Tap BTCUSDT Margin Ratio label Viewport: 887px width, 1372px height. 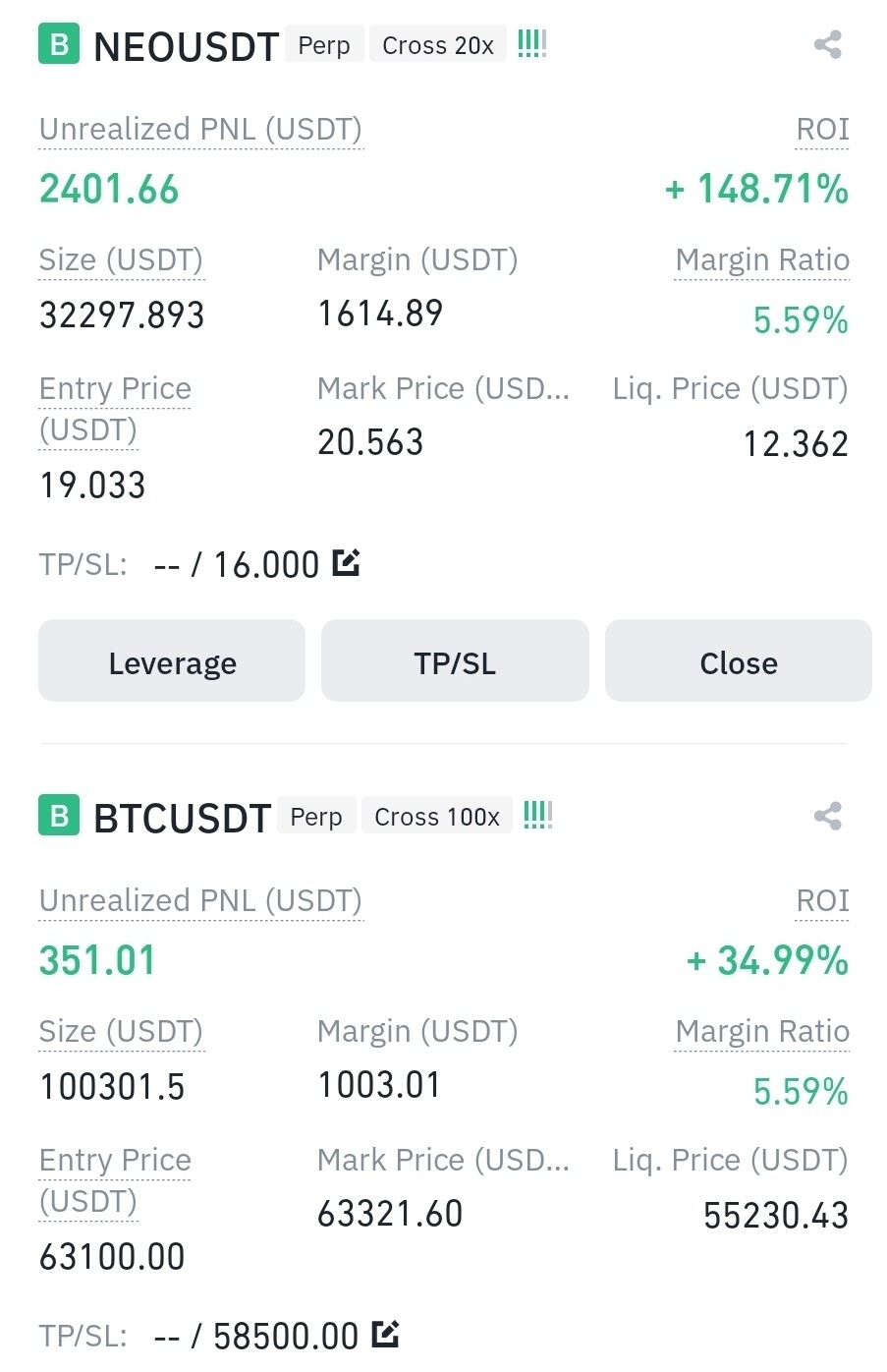[x=761, y=1031]
